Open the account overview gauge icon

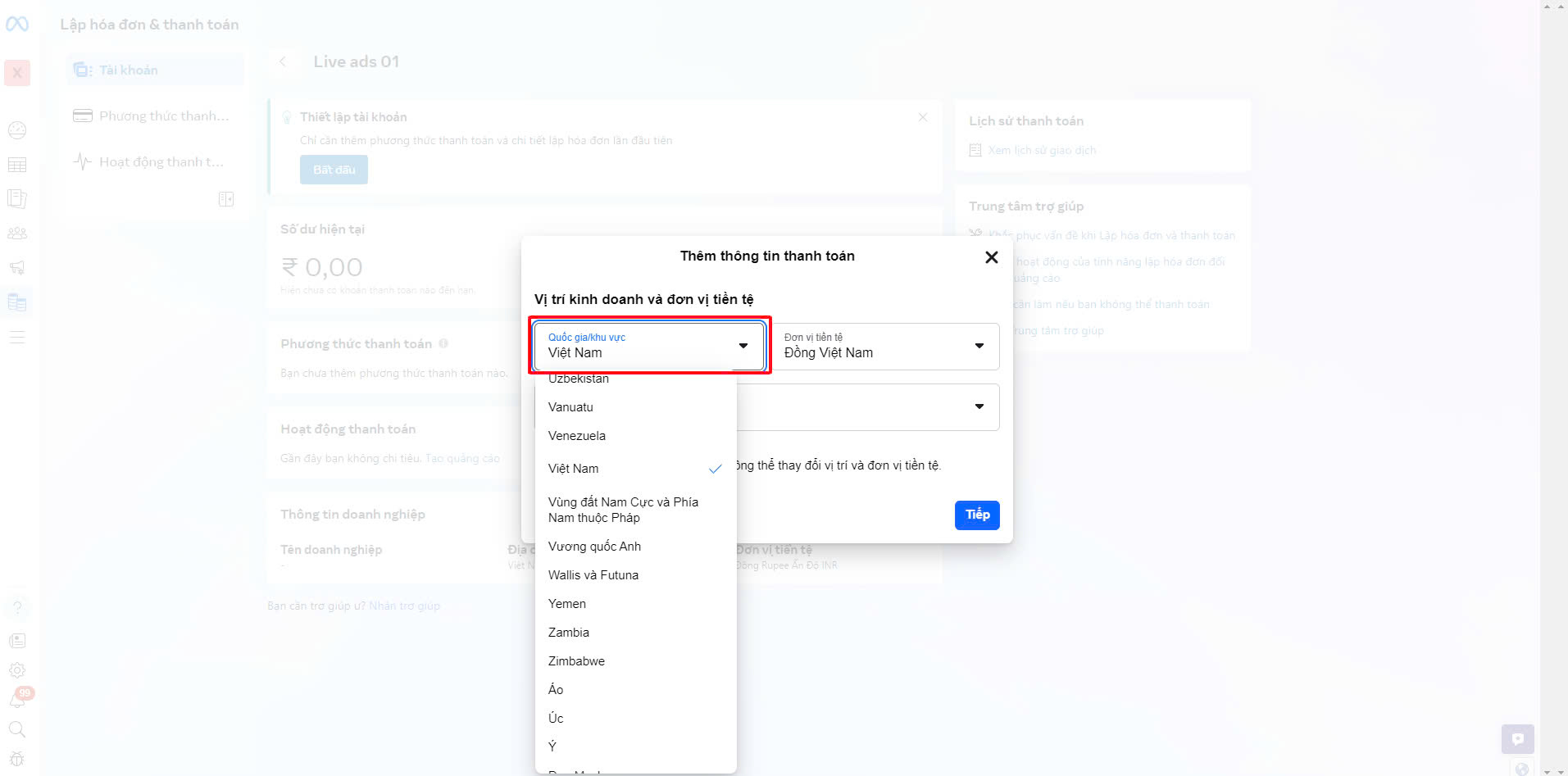[17, 130]
